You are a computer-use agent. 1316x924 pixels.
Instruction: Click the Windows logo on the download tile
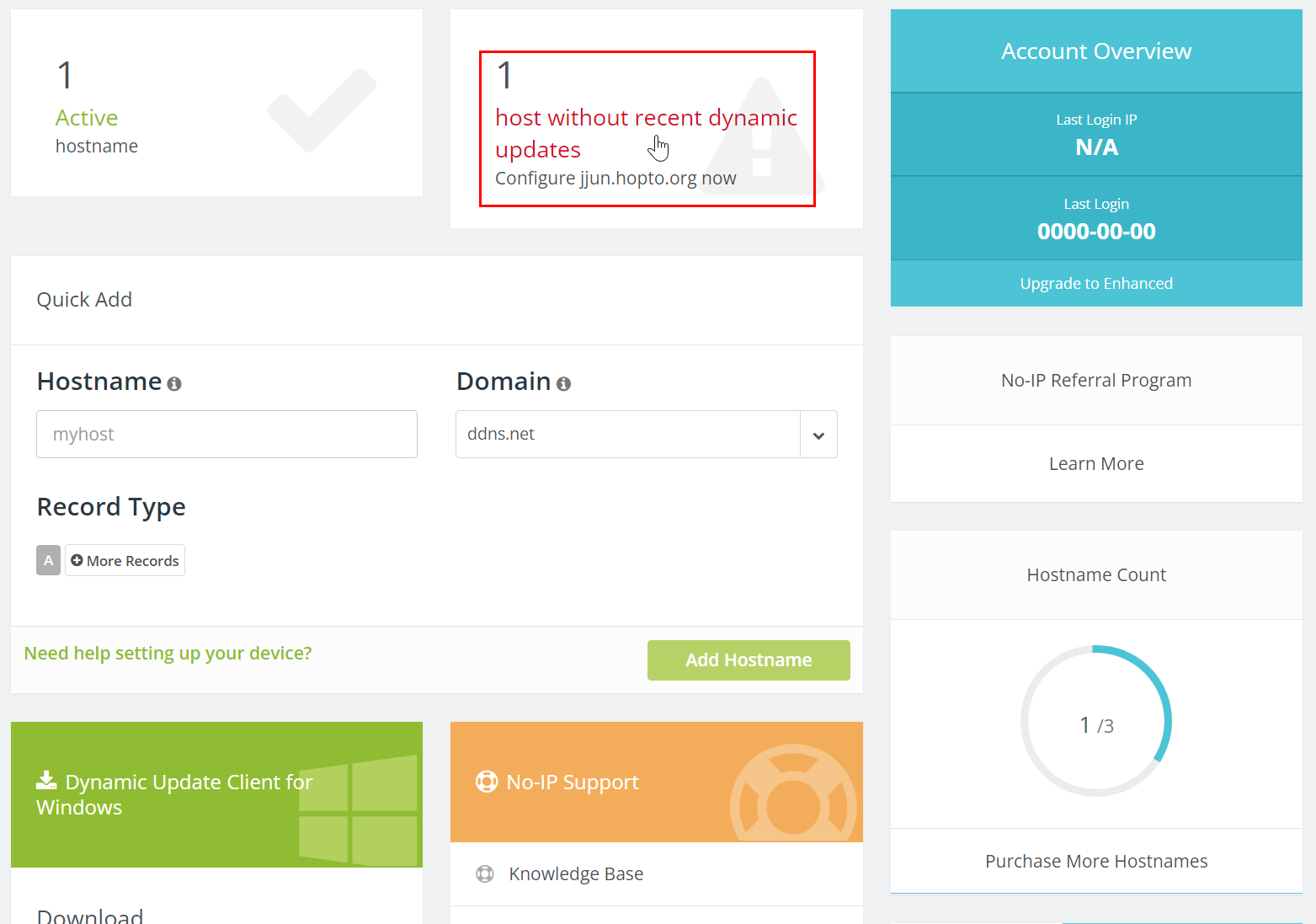pyautogui.click(x=359, y=809)
